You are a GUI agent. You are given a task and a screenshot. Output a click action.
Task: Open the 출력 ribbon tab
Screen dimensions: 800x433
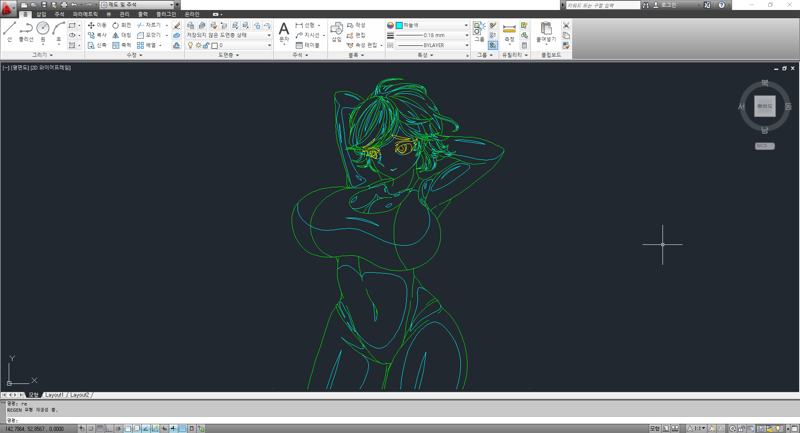pos(142,14)
